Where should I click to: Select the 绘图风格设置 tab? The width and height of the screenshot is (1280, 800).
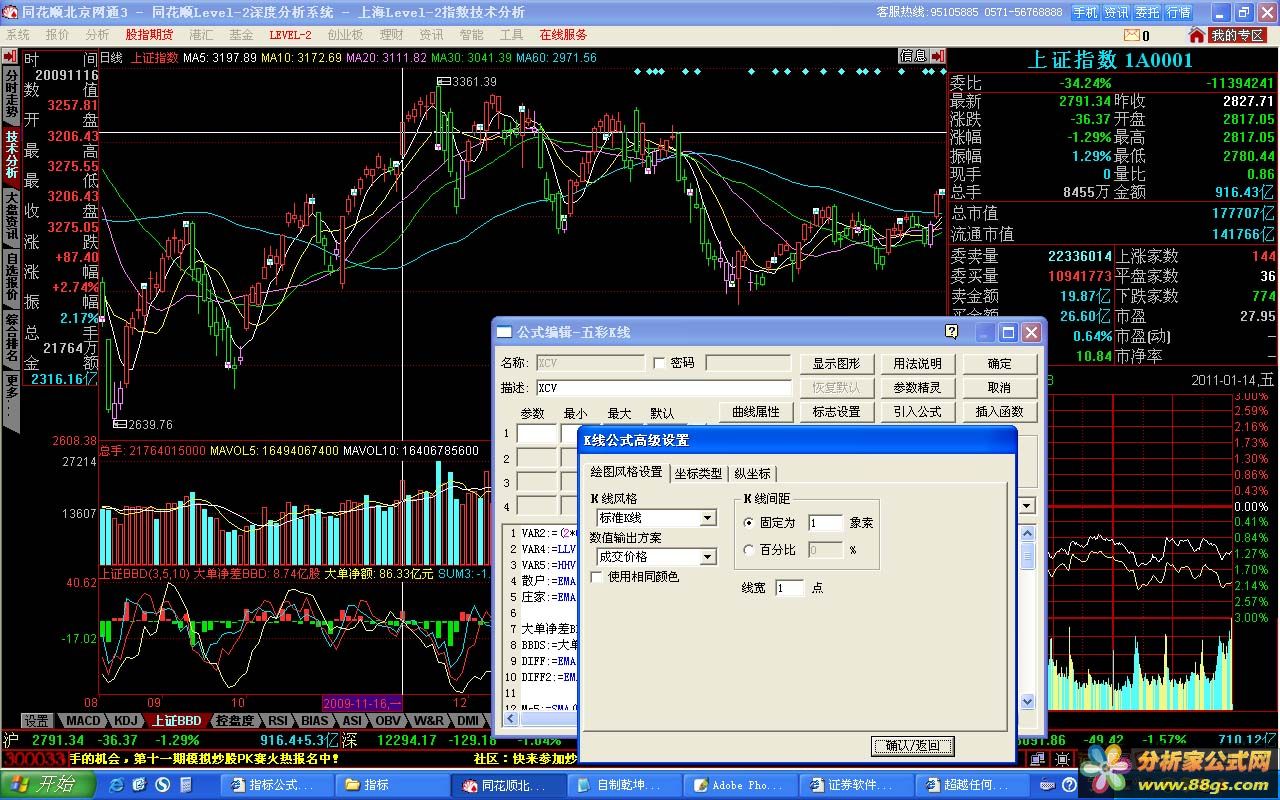pyautogui.click(x=626, y=472)
